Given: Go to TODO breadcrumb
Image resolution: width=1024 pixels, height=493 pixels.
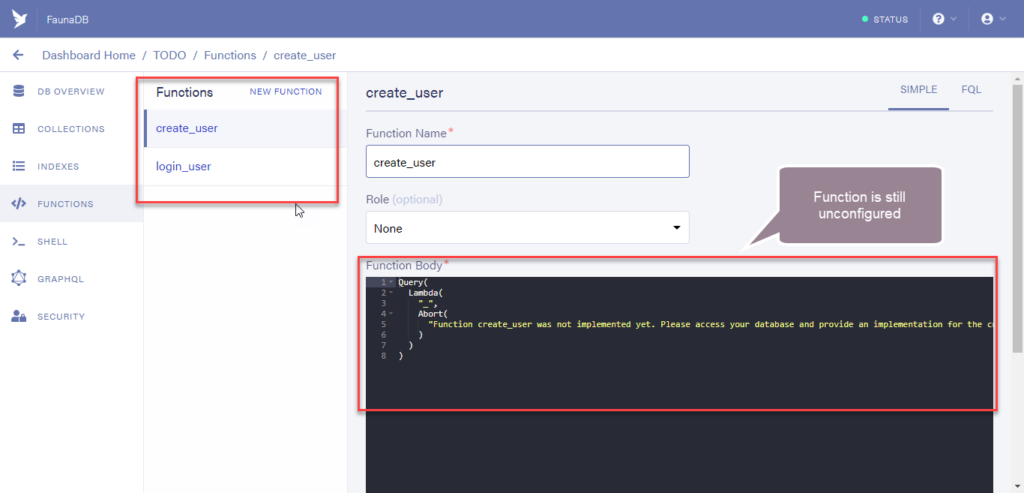Looking at the screenshot, I should click(x=170, y=56).
